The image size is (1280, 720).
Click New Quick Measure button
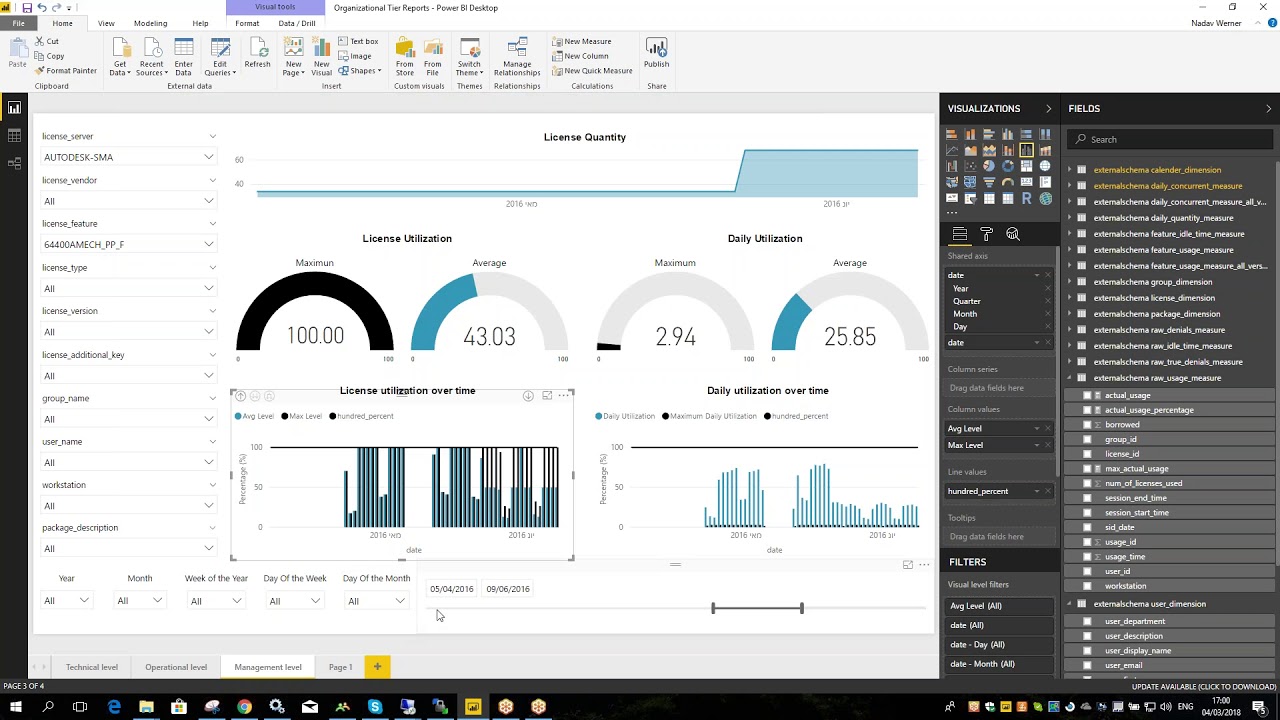592,71
